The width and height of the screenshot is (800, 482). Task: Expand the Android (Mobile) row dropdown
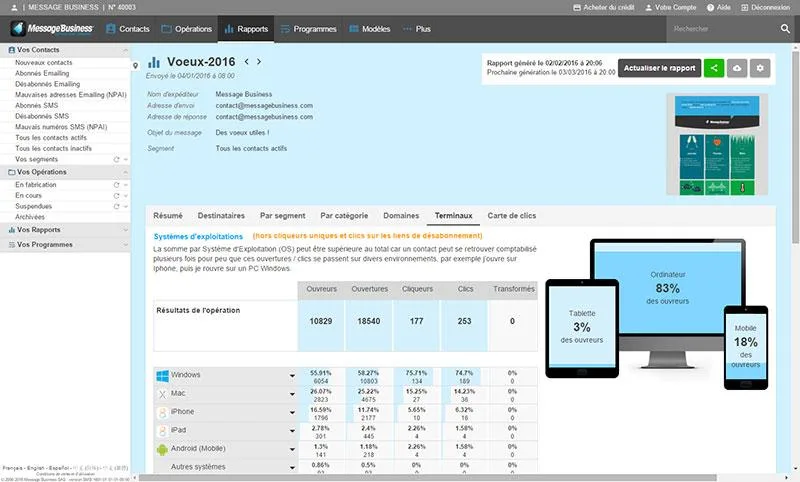point(292,449)
